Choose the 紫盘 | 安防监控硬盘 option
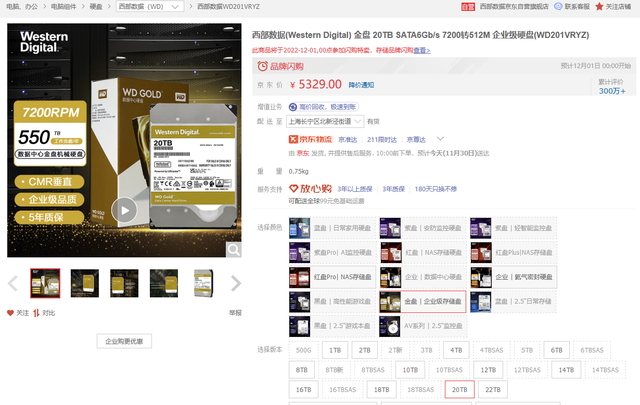The height and width of the screenshot is (405, 640). point(422,228)
